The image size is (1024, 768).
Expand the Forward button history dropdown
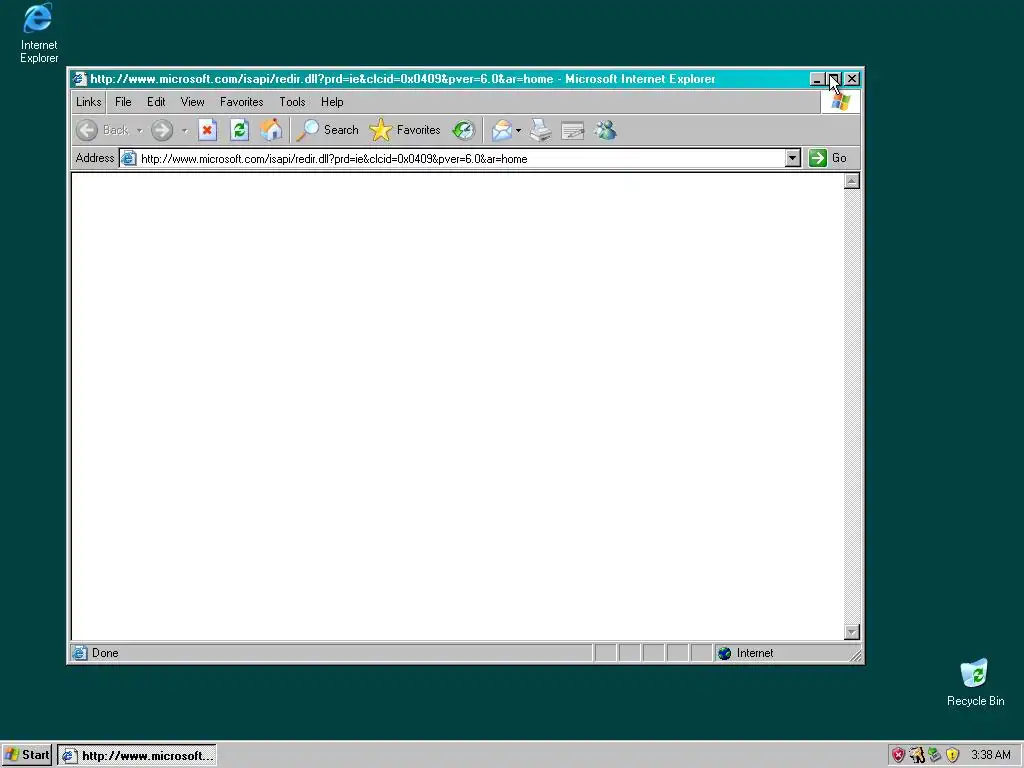[185, 131]
